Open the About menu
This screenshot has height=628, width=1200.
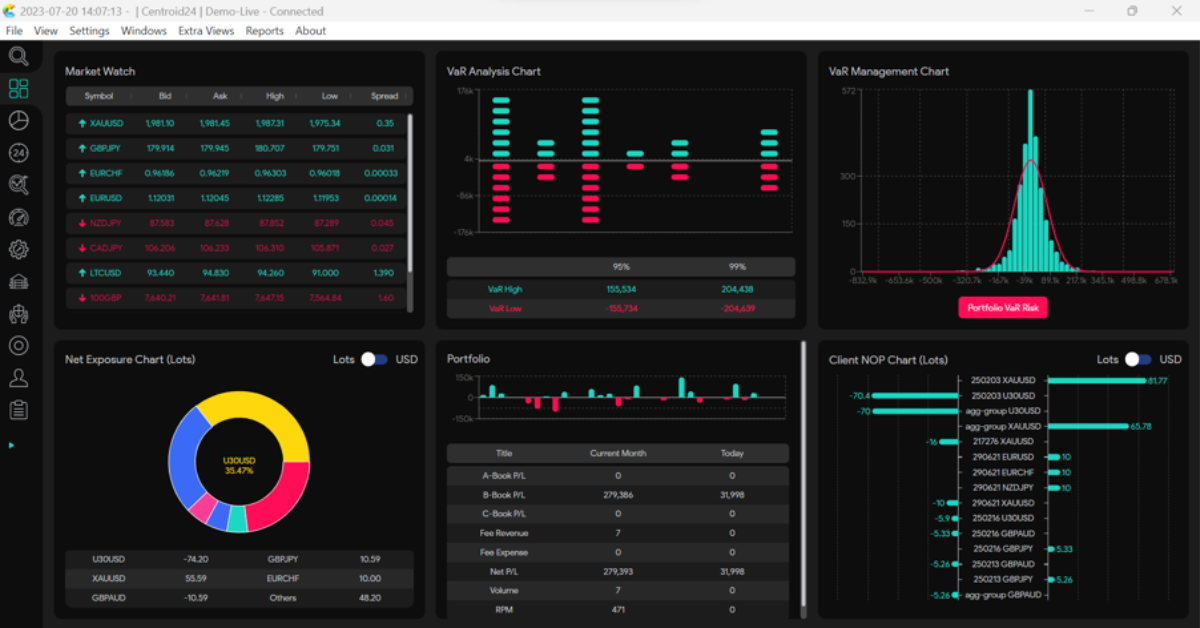(x=310, y=31)
